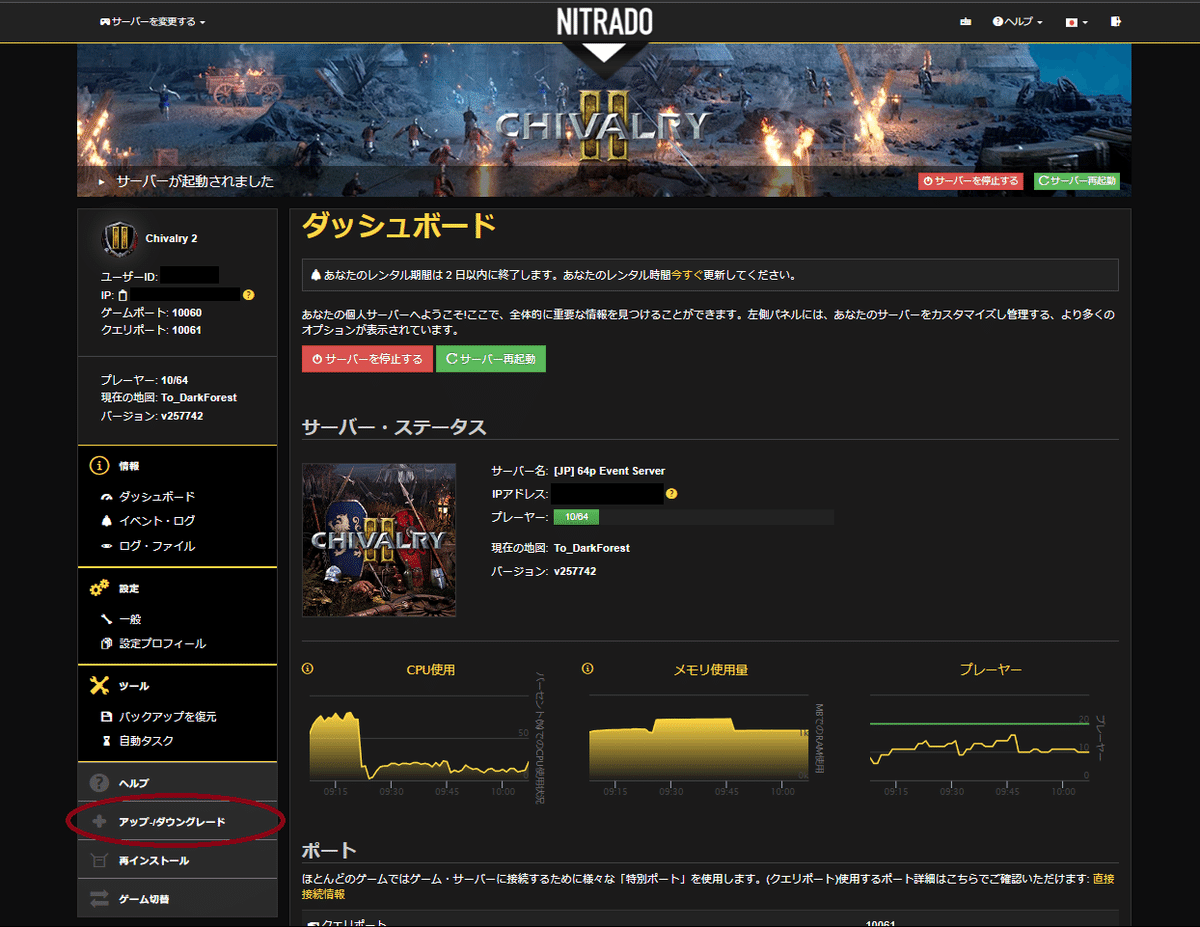This screenshot has height=927, width=1200.
Task: Click the bell icon in rental notice
Action: pos(316,275)
